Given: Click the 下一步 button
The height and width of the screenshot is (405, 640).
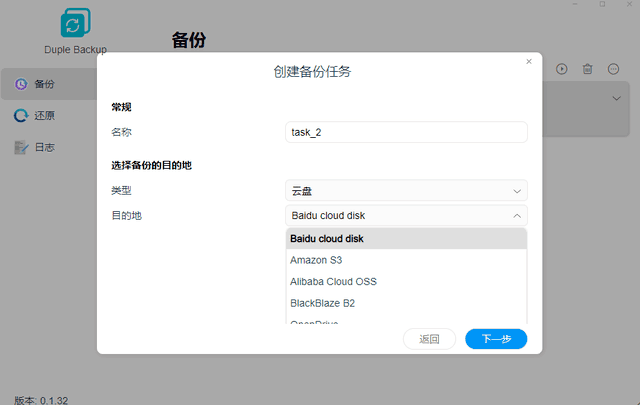Looking at the screenshot, I should point(496,339).
